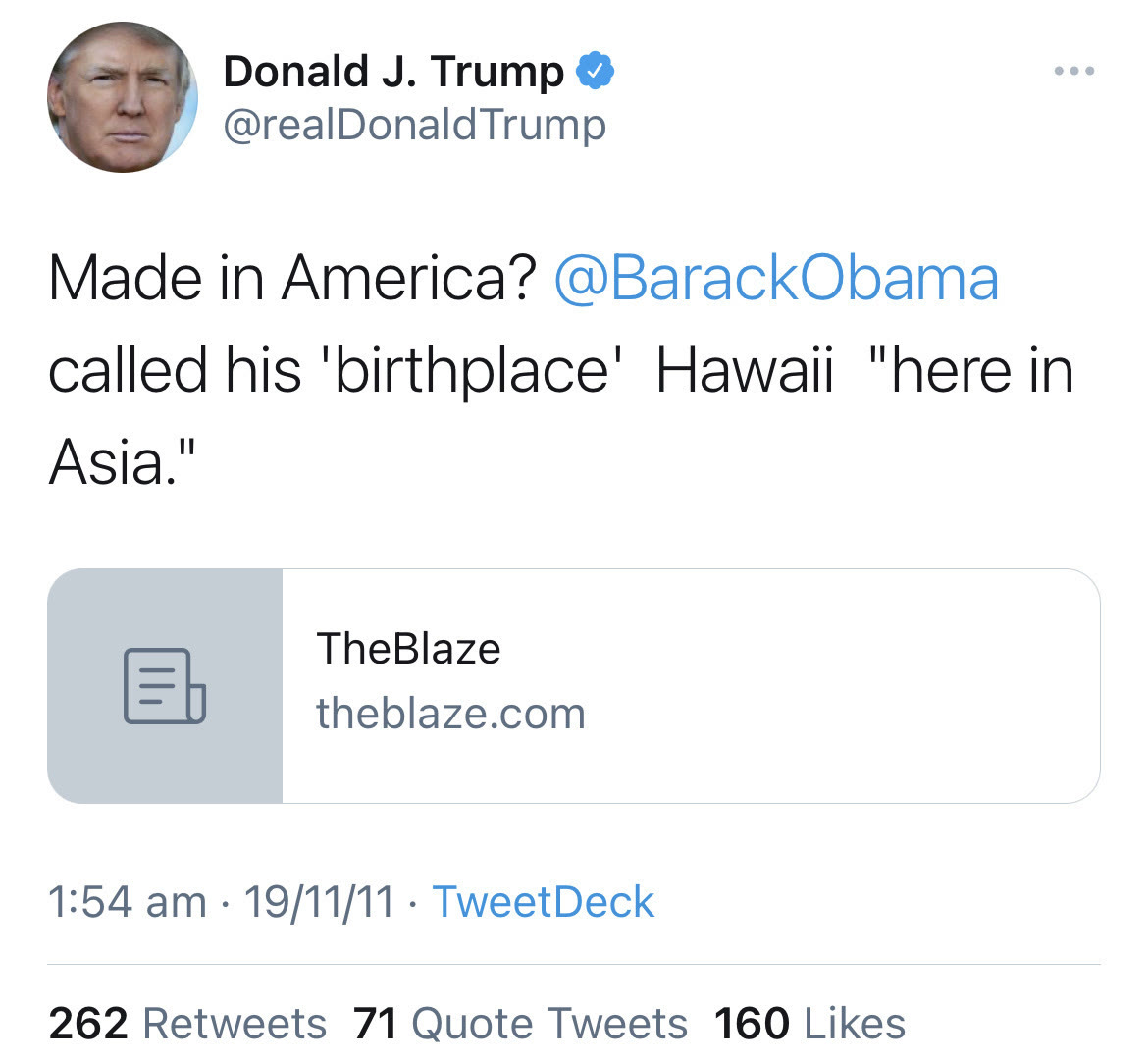
Task: Click the "Asia." text ending the tweet
Action: pyautogui.click(x=123, y=461)
